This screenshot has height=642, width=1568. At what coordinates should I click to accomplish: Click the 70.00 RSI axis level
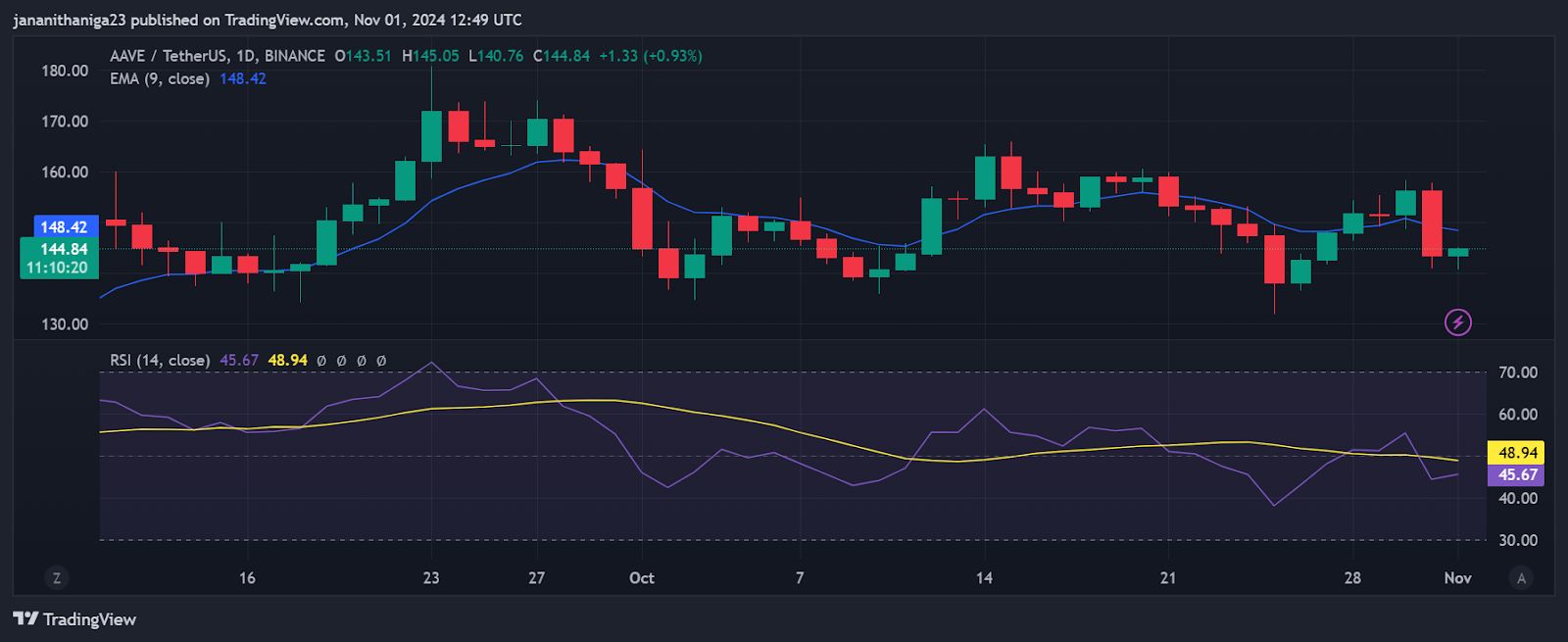pyautogui.click(x=1518, y=372)
